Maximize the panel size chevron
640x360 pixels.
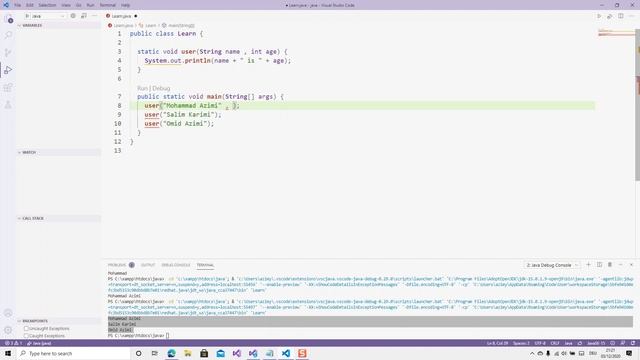(621, 264)
